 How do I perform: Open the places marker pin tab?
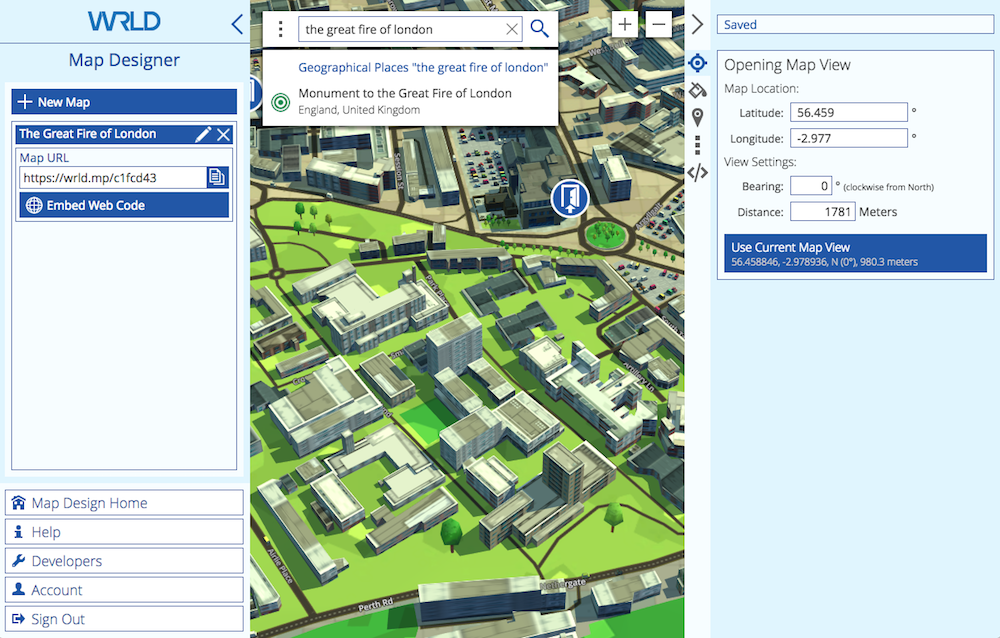point(698,118)
